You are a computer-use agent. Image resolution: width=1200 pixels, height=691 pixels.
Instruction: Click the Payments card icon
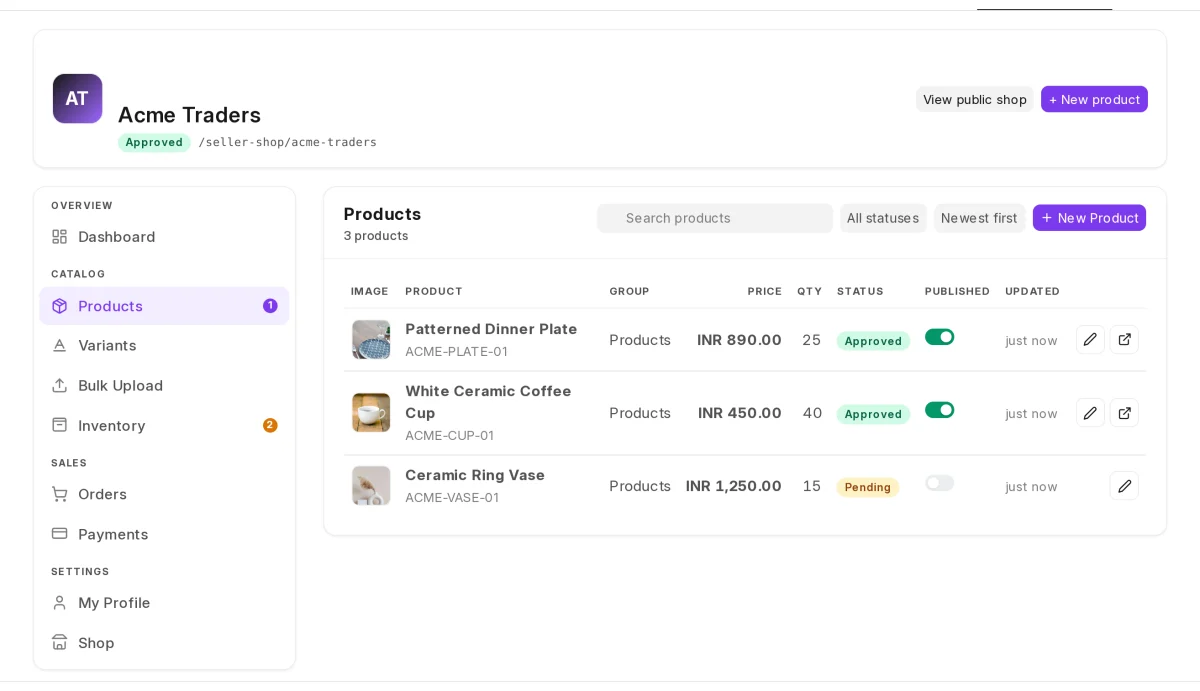[x=60, y=534]
